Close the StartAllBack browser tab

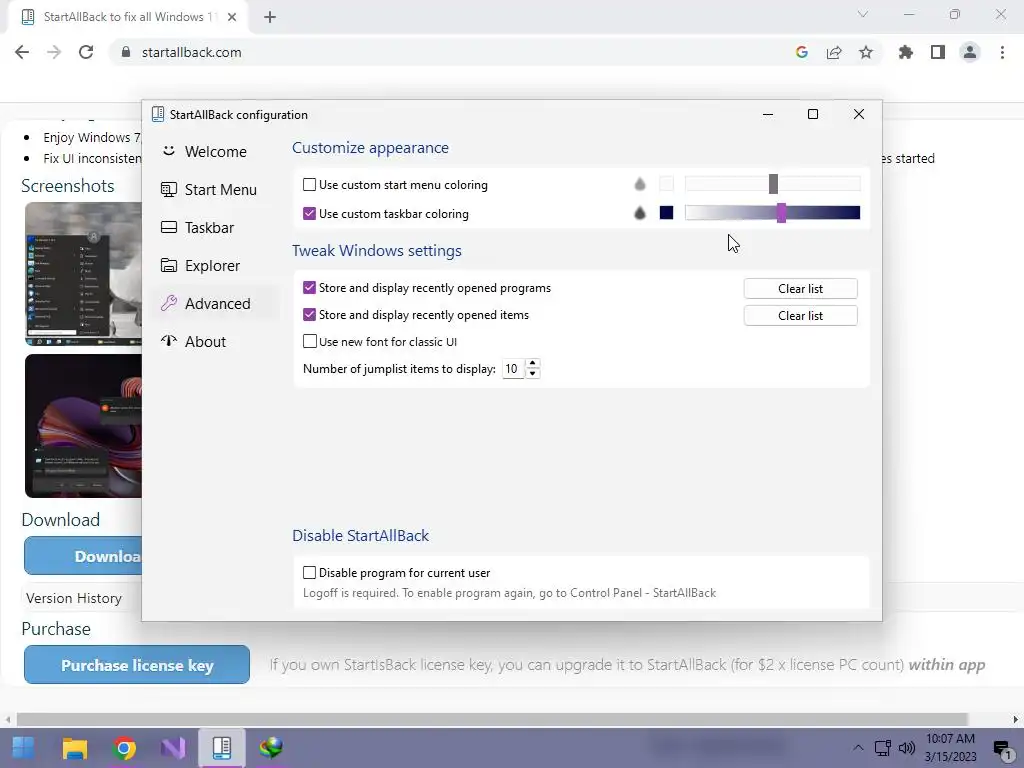[x=232, y=17]
